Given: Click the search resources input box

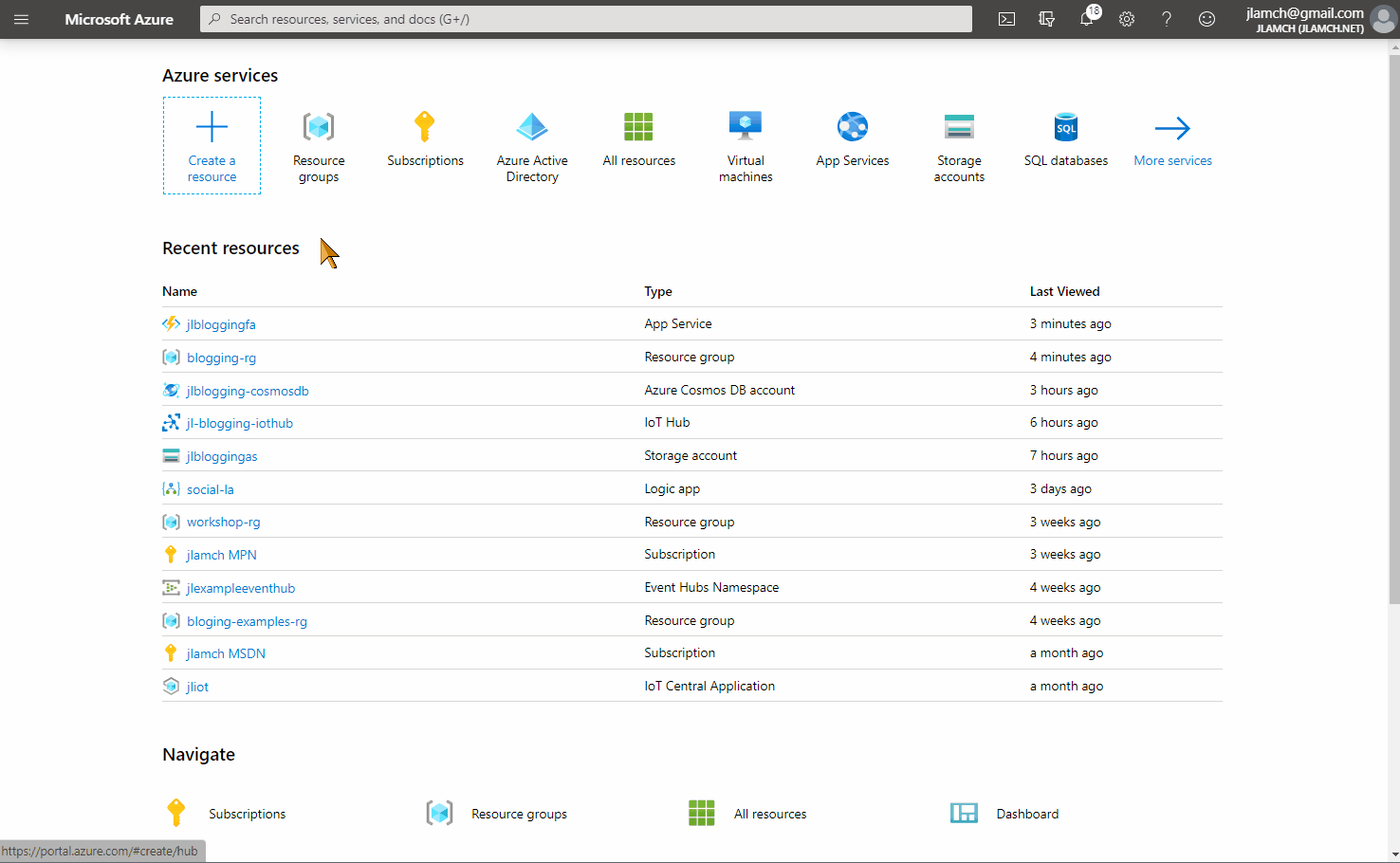Looking at the screenshot, I should (x=586, y=19).
